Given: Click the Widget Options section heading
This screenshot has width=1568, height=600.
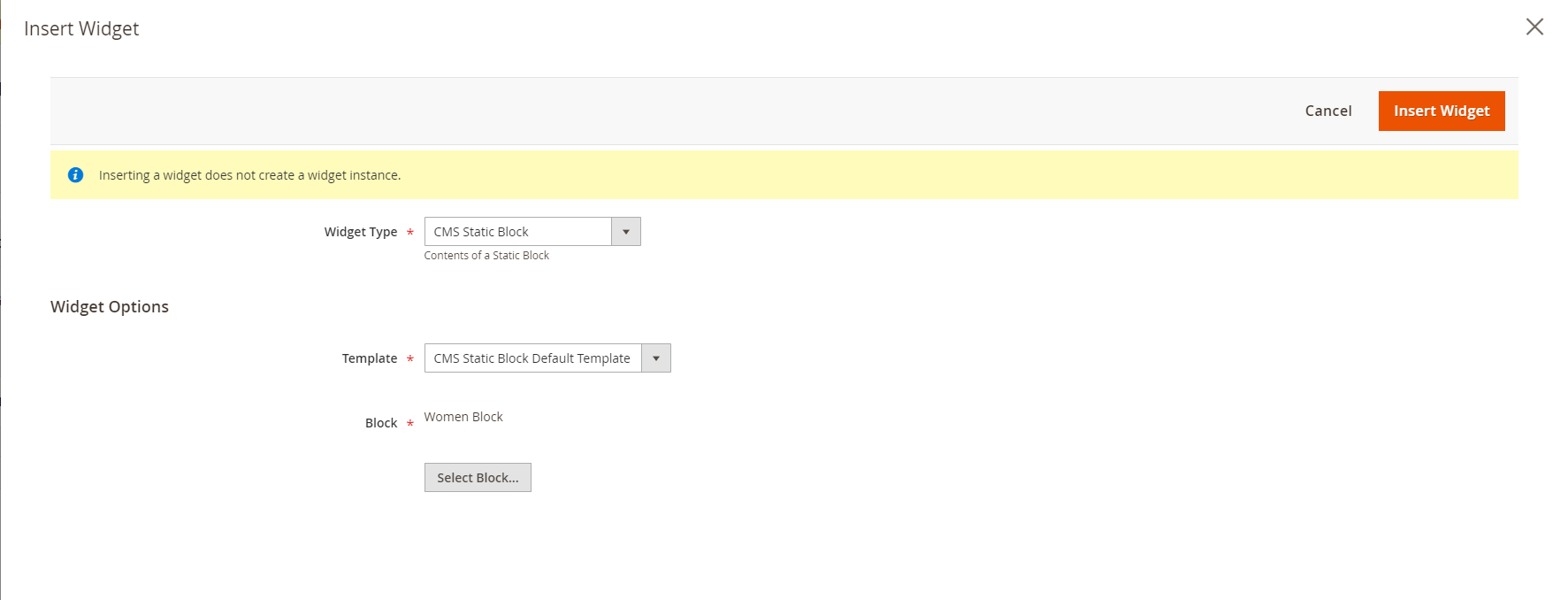Looking at the screenshot, I should click(110, 307).
